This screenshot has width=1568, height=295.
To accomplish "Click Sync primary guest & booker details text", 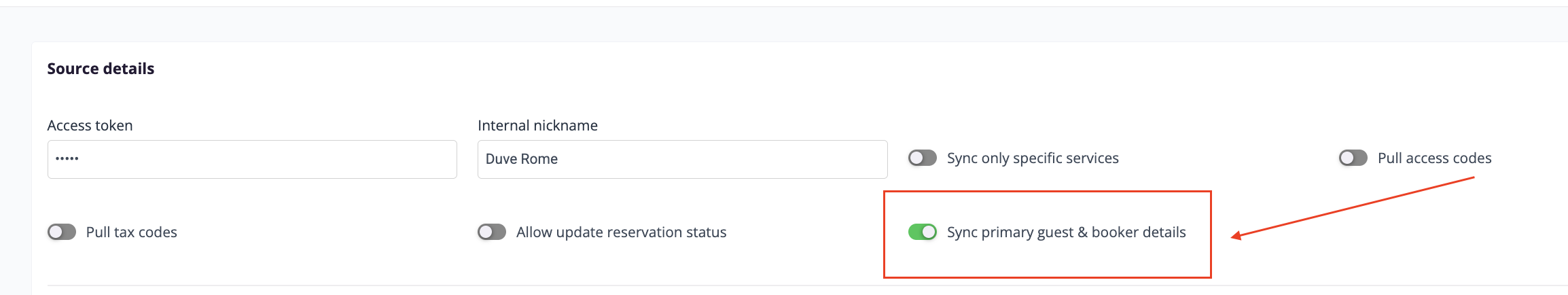I will 1066,232.
